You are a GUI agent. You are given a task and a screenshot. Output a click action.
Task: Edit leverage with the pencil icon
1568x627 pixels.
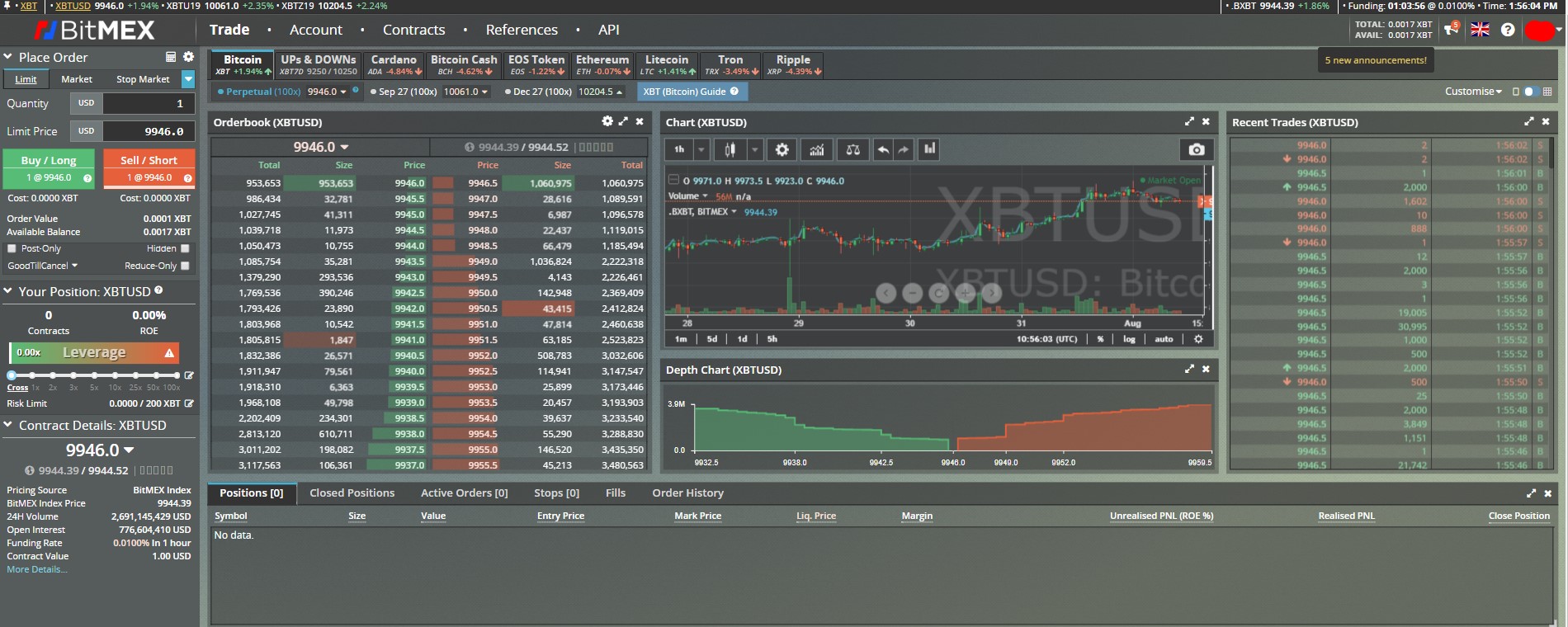[x=189, y=375]
